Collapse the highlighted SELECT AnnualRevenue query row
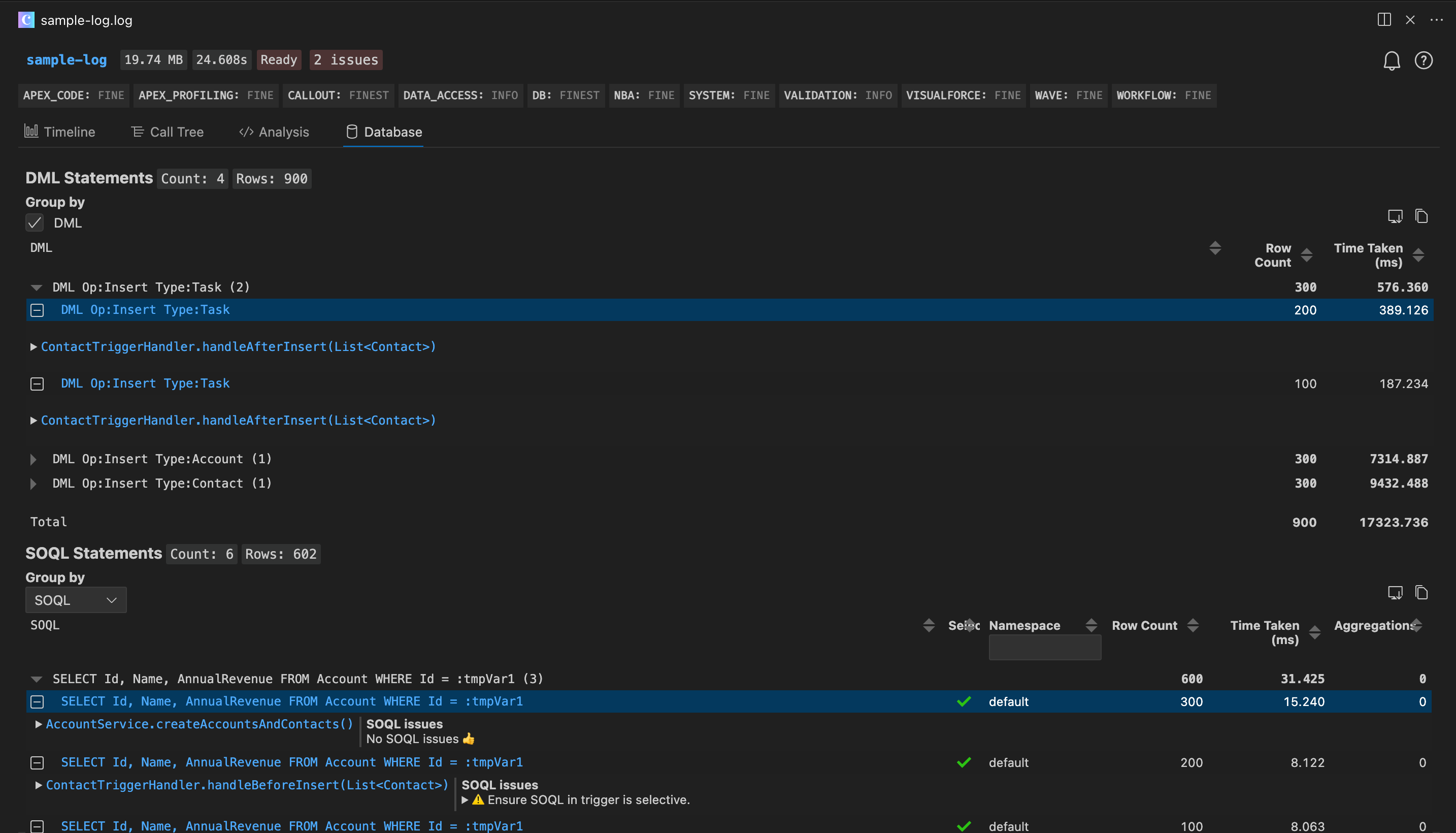 [x=37, y=701]
